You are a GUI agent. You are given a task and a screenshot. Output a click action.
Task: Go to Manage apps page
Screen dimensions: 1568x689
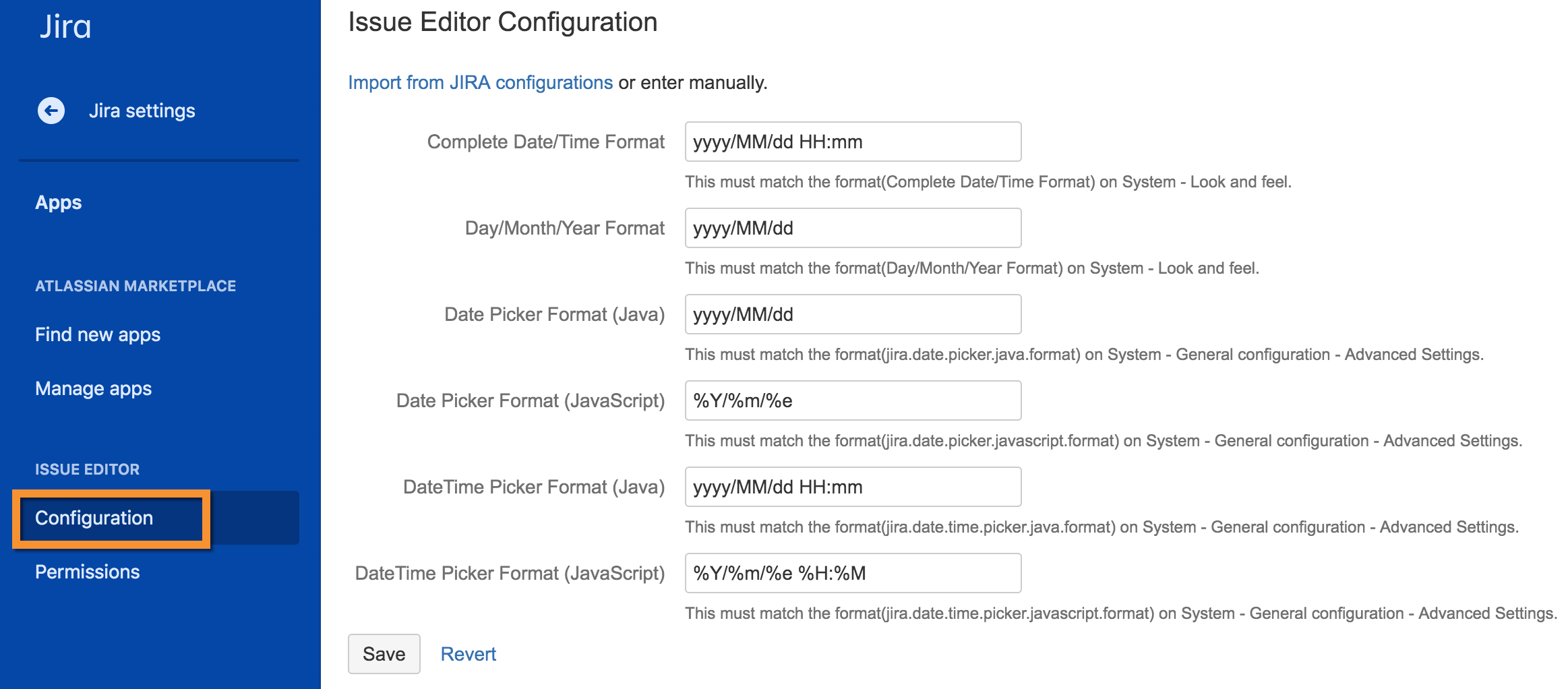[94, 388]
